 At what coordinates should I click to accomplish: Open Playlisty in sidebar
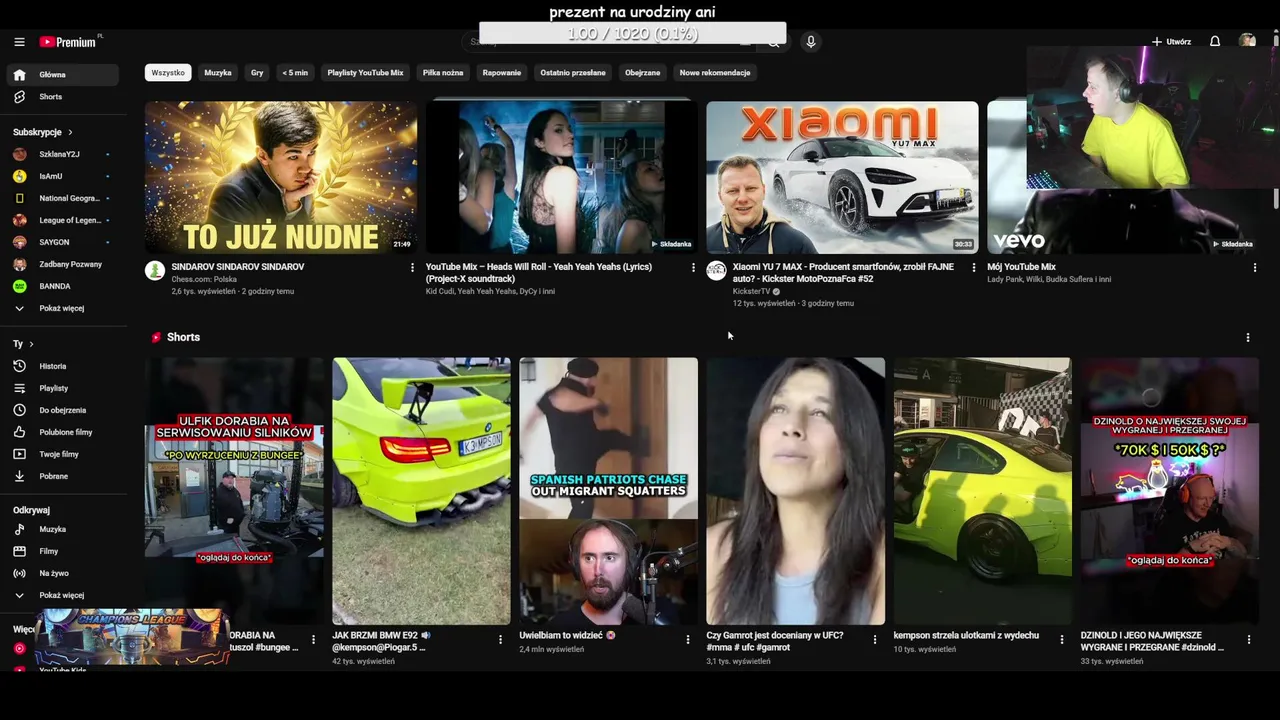[x=62, y=388]
